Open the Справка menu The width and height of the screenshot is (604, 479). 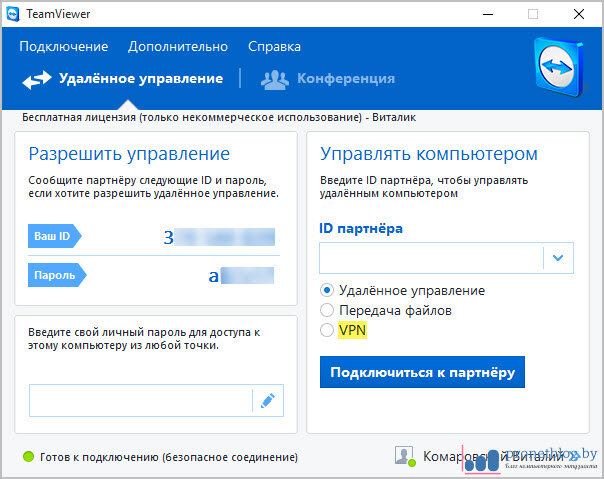pos(274,46)
